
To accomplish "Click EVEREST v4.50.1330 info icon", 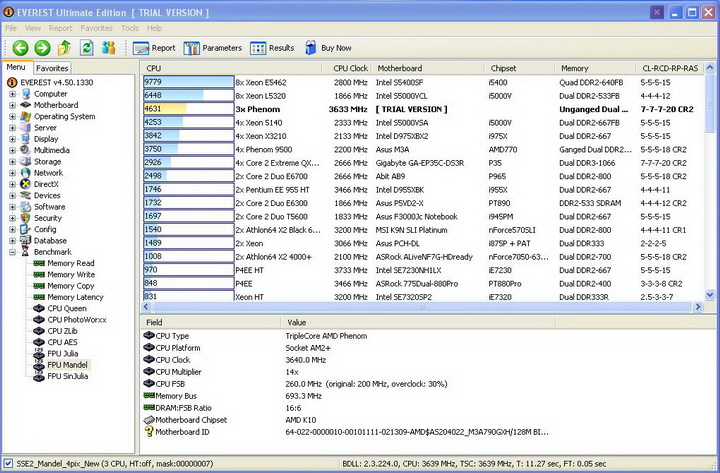I will tap(12, 82).
